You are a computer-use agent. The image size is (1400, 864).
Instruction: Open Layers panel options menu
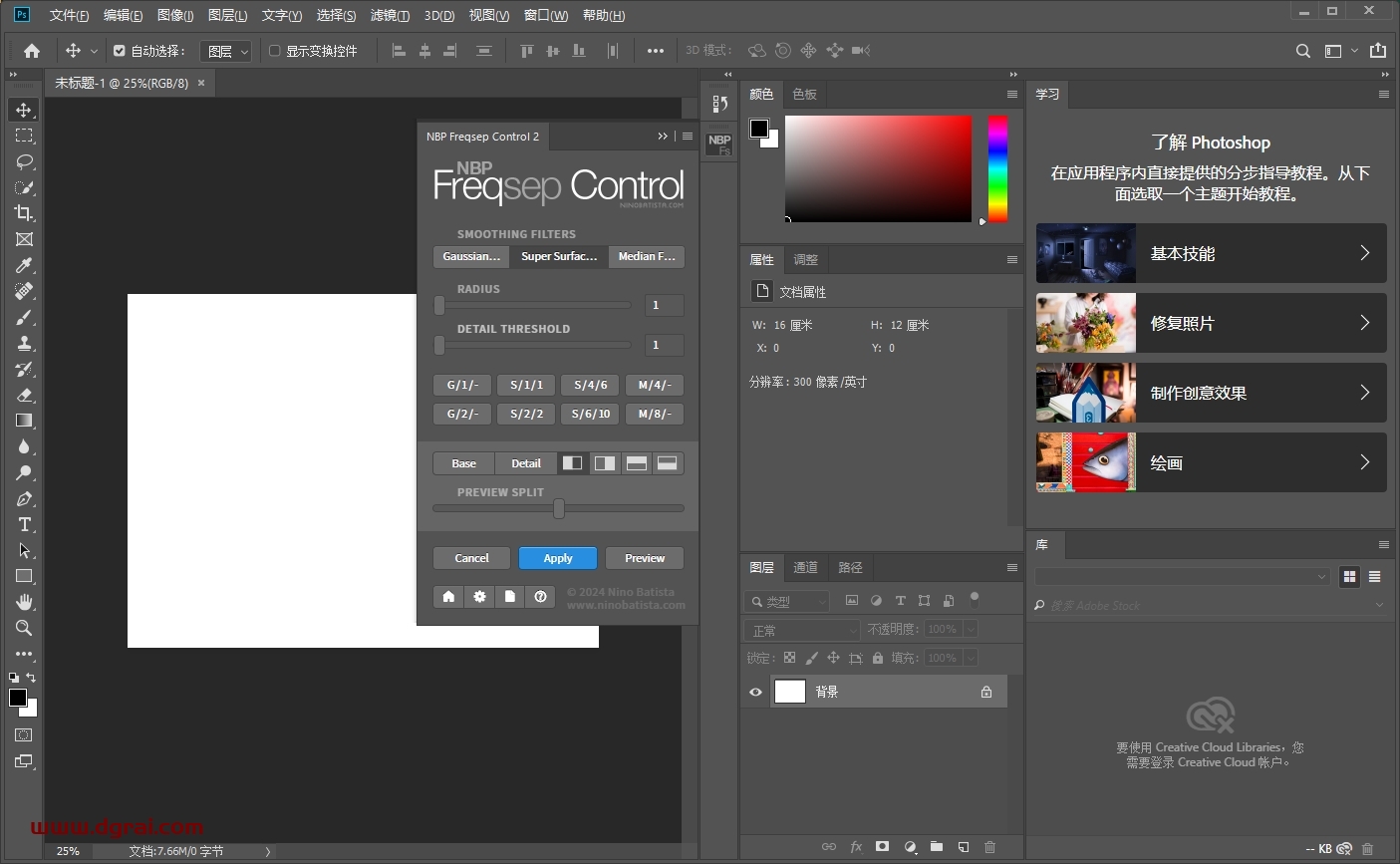point(1012,568)
